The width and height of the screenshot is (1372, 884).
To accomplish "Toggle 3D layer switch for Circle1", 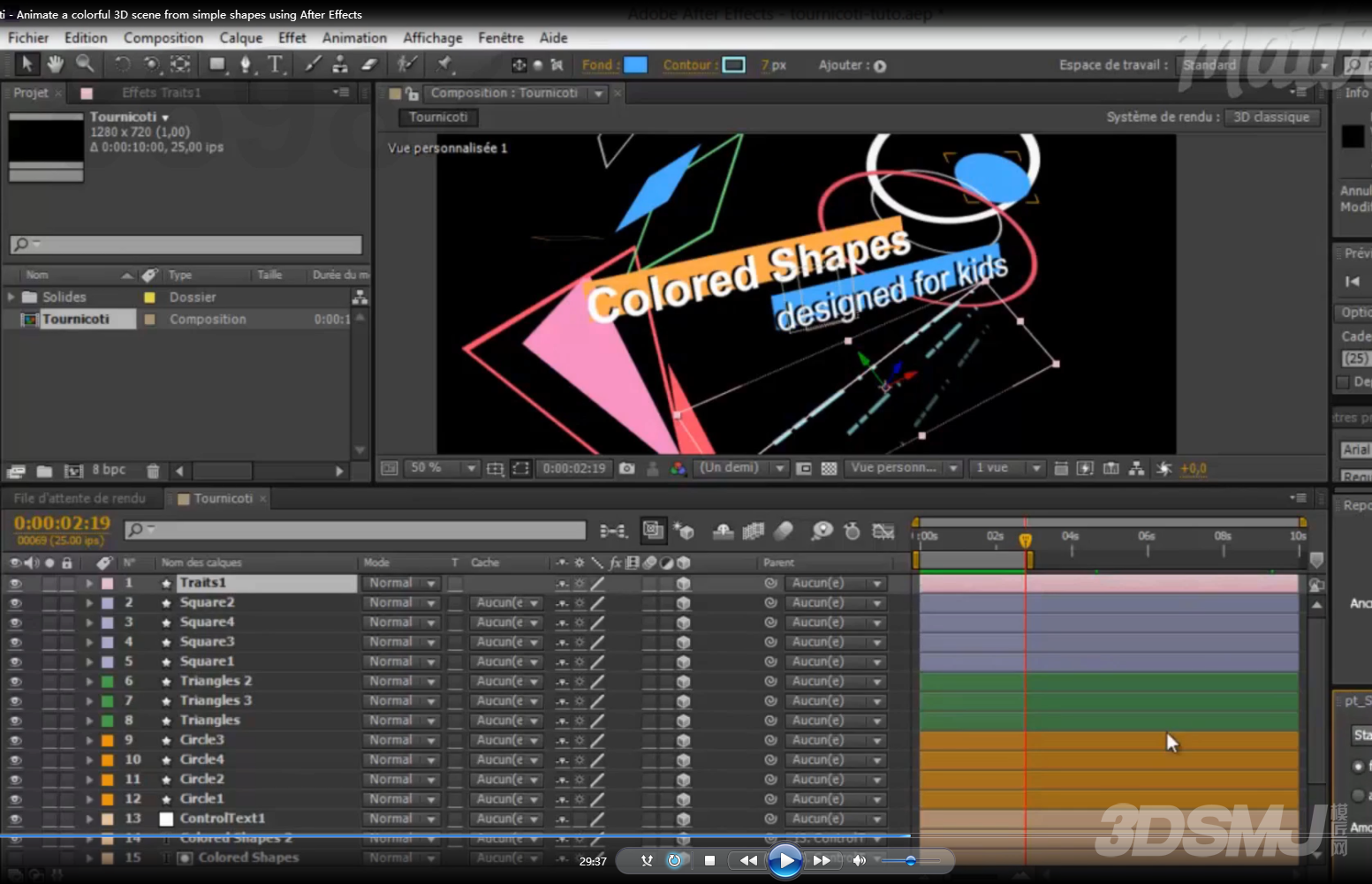I will point(683,799).
